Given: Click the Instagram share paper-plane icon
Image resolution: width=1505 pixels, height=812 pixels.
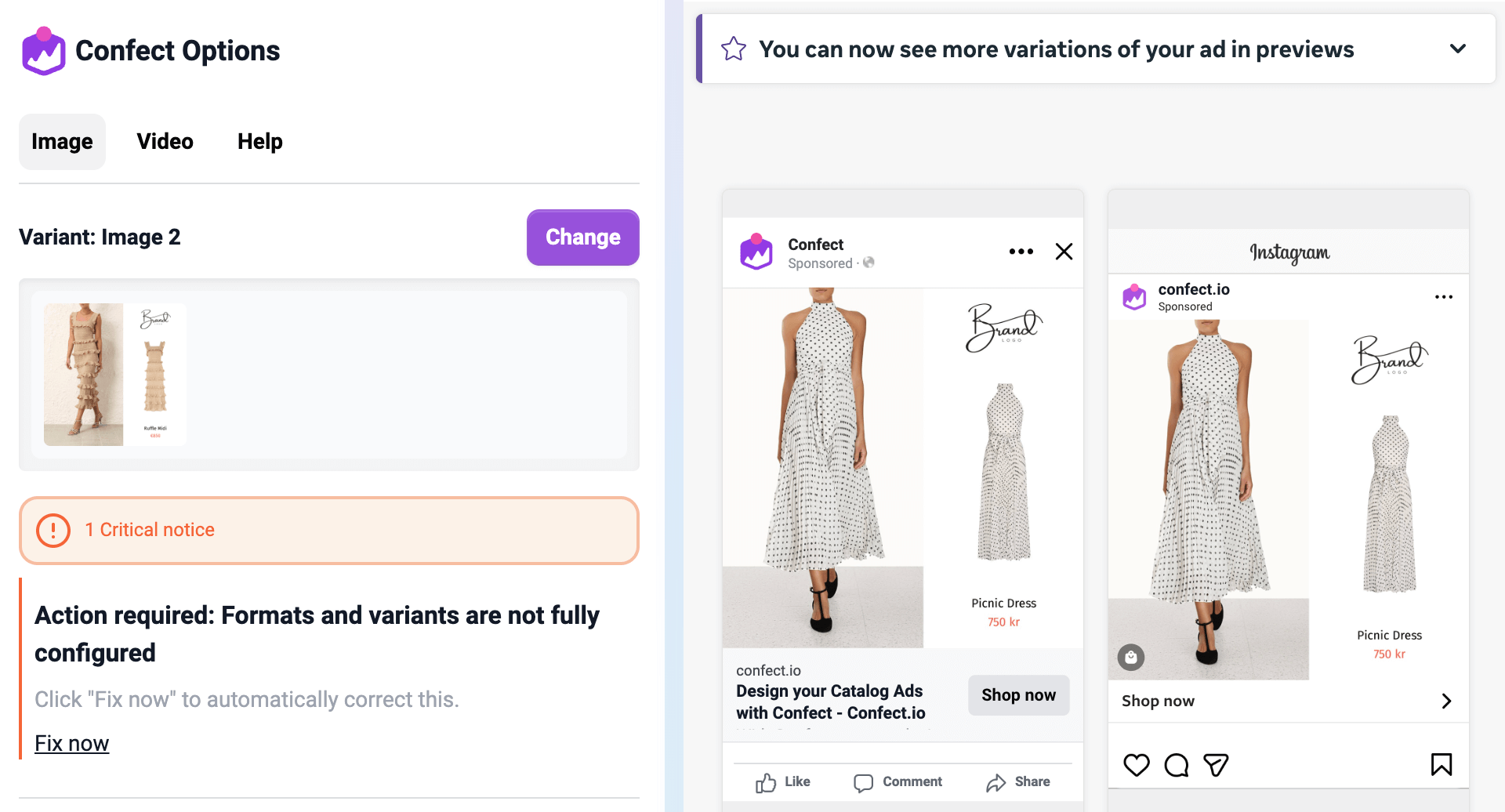Looking at the screenshot, I should point(1216,764).
